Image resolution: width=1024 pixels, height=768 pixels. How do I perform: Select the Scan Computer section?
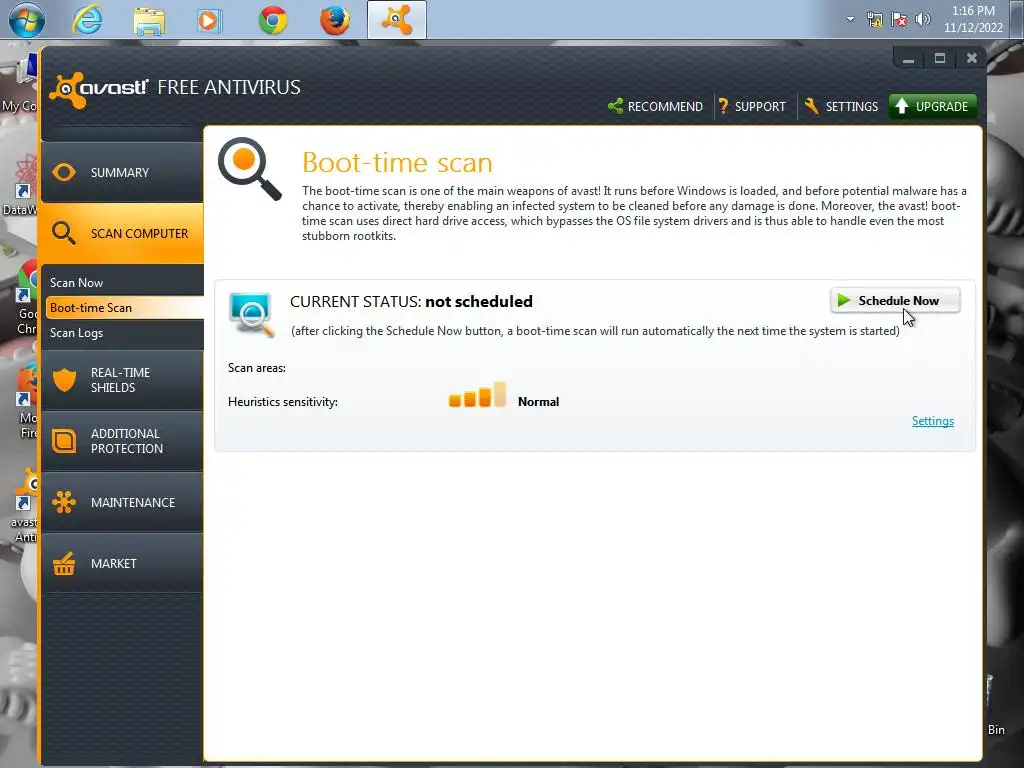pos(122,233)
